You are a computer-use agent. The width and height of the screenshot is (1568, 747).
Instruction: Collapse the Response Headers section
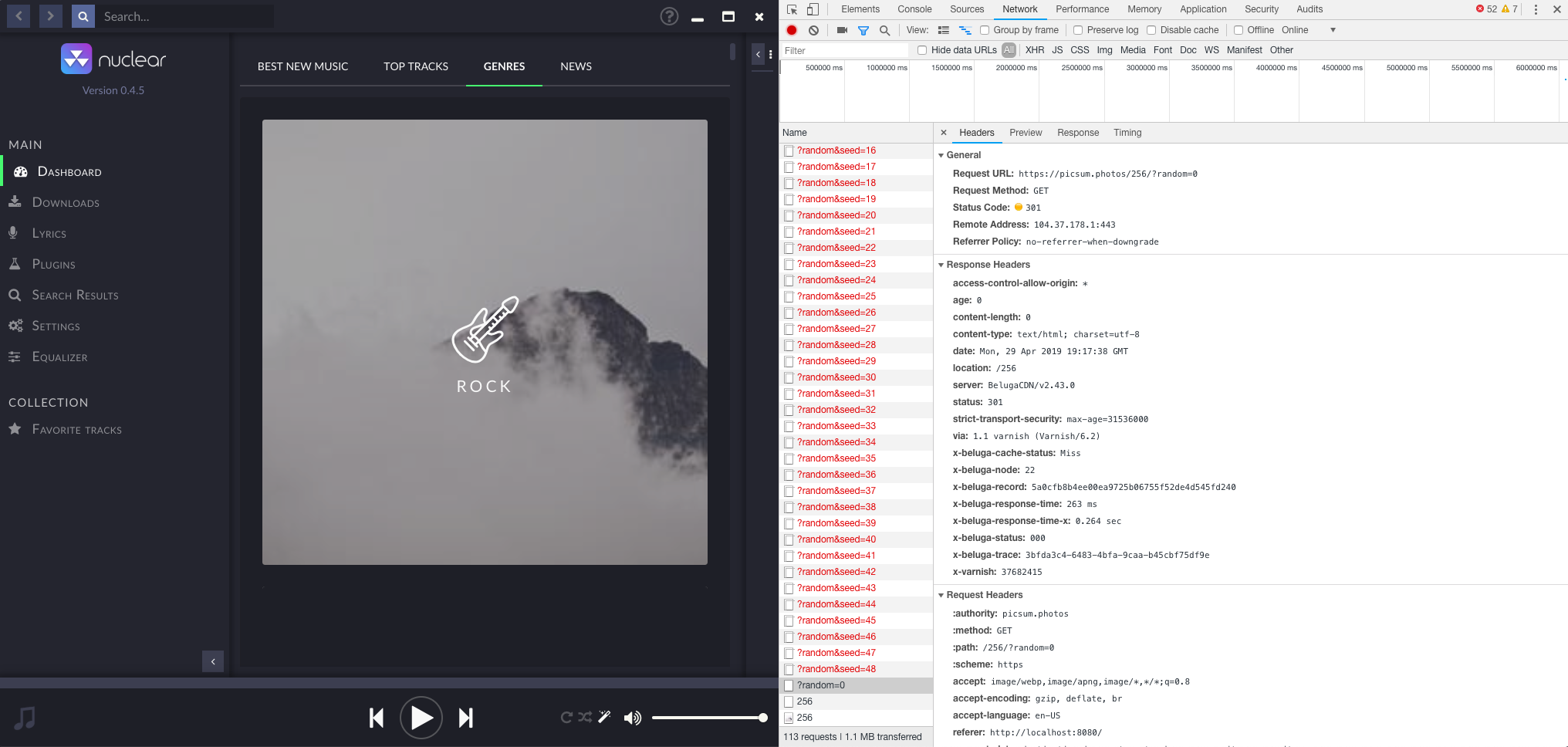(x=941, y=265)
